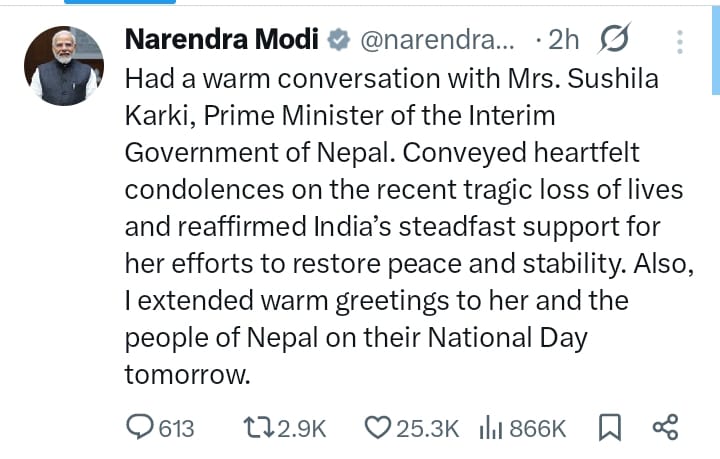Select the active tab with the blue underline
720x459 pixels.
pyautogui.click(x=120, y=2)
